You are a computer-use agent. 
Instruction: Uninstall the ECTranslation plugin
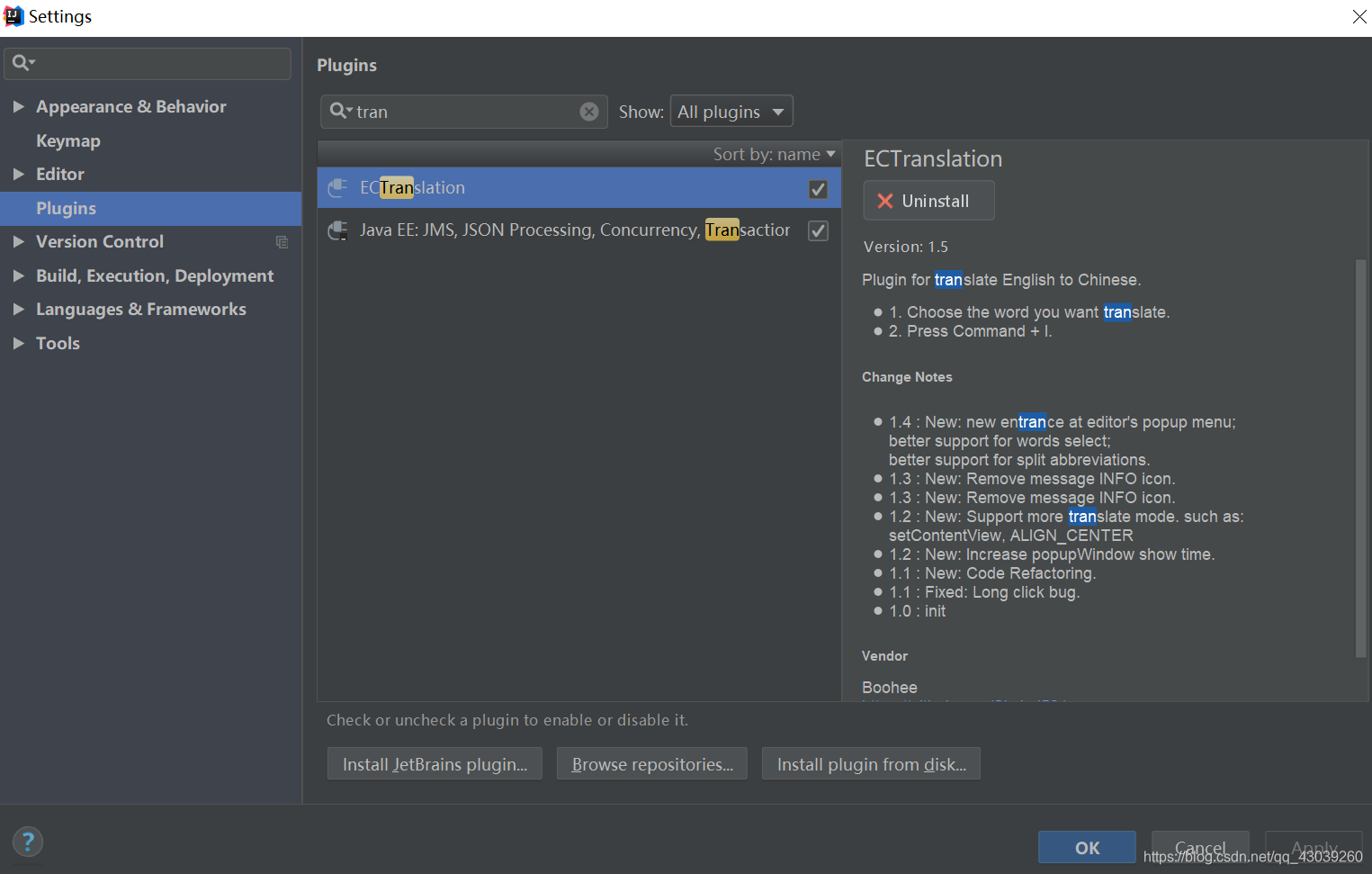click(x=928, y=200)
